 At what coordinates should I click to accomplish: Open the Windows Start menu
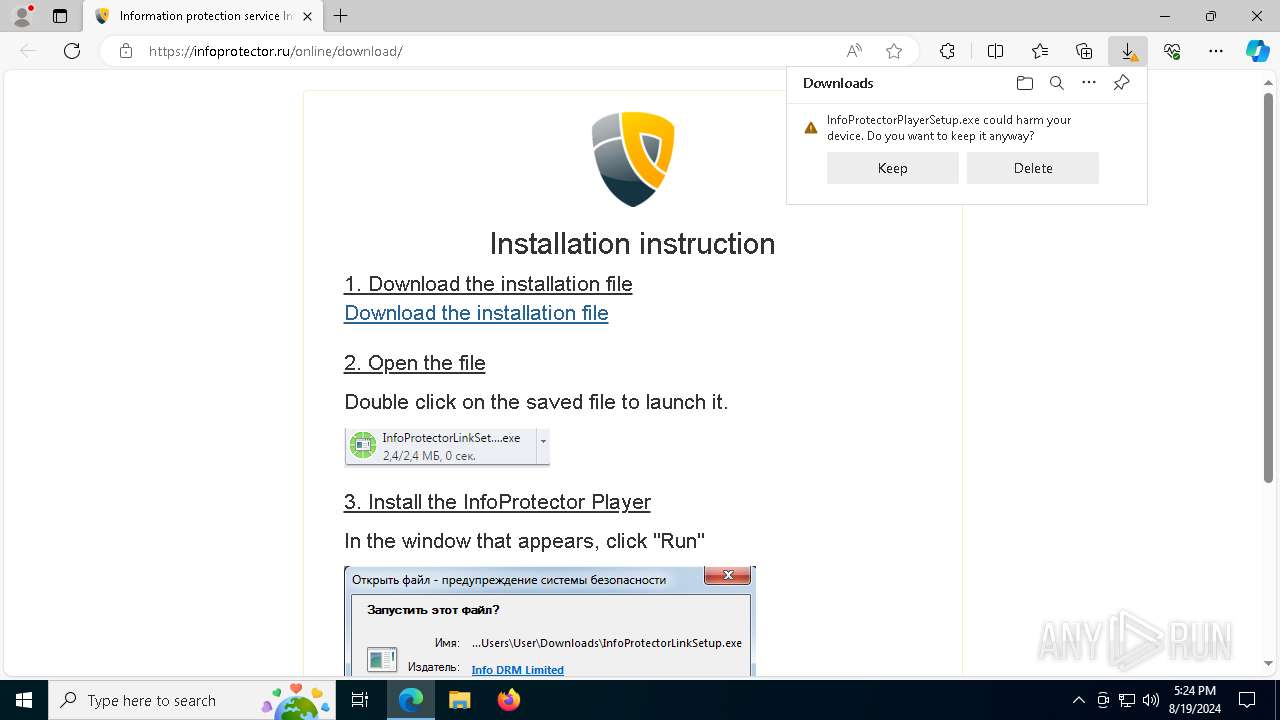[x=24, y=700]
